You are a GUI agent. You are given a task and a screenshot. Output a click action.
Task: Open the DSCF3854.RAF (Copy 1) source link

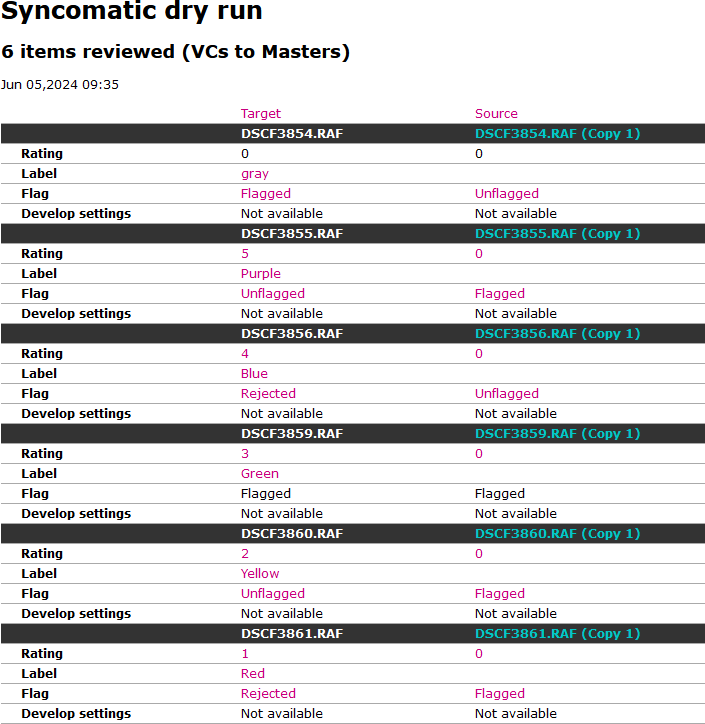click(x=557, y=134)
